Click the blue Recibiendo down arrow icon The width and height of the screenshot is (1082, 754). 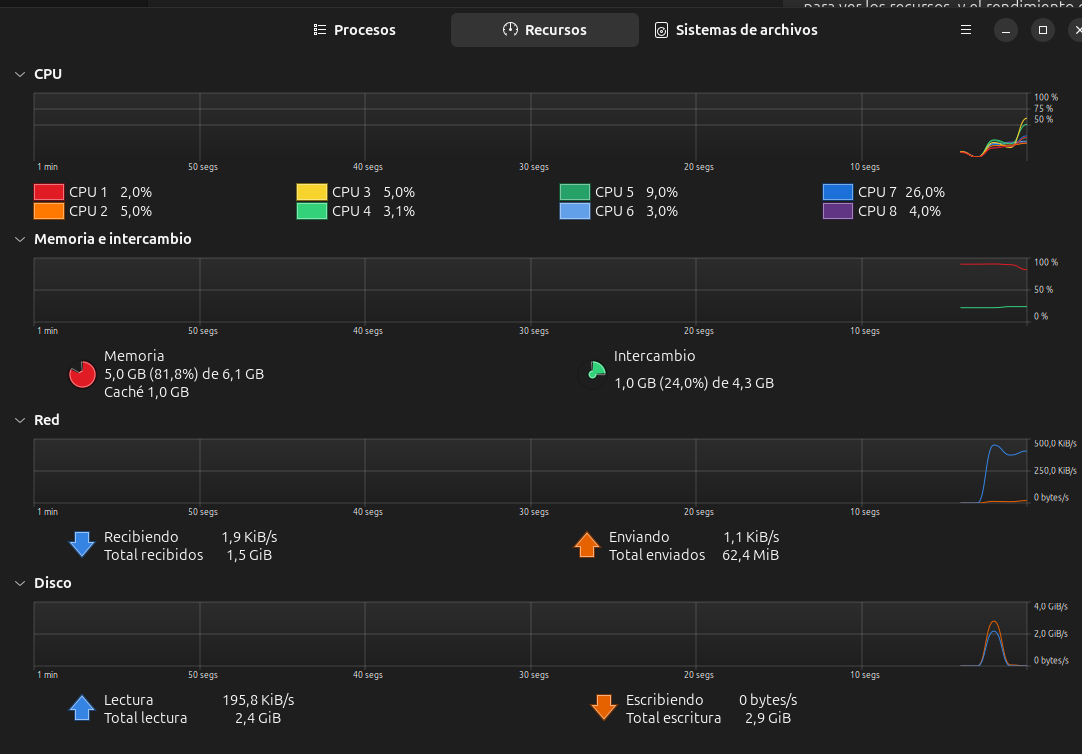(81, 545)
